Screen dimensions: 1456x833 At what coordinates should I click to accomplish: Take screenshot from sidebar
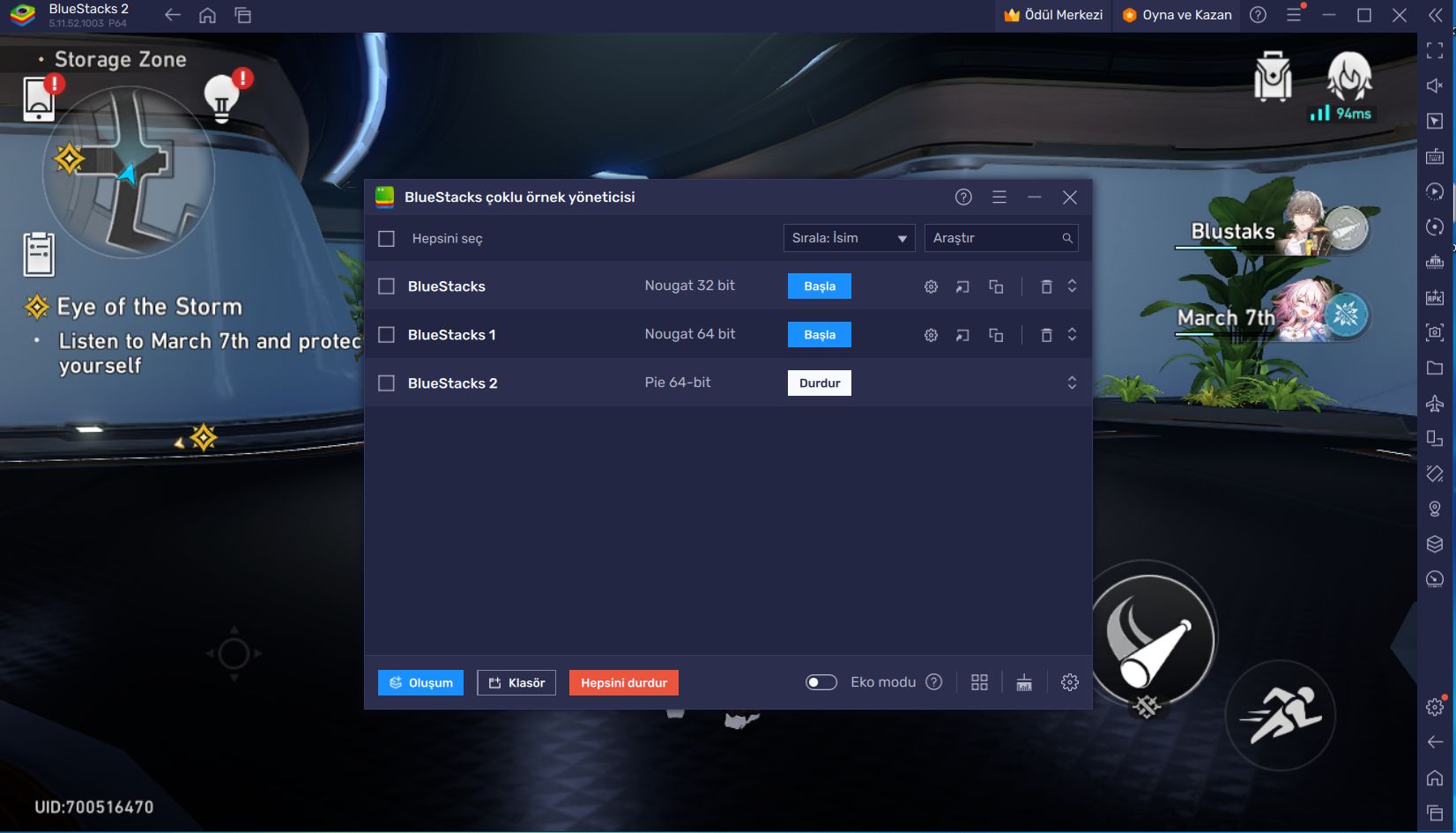pos(1435,332)
